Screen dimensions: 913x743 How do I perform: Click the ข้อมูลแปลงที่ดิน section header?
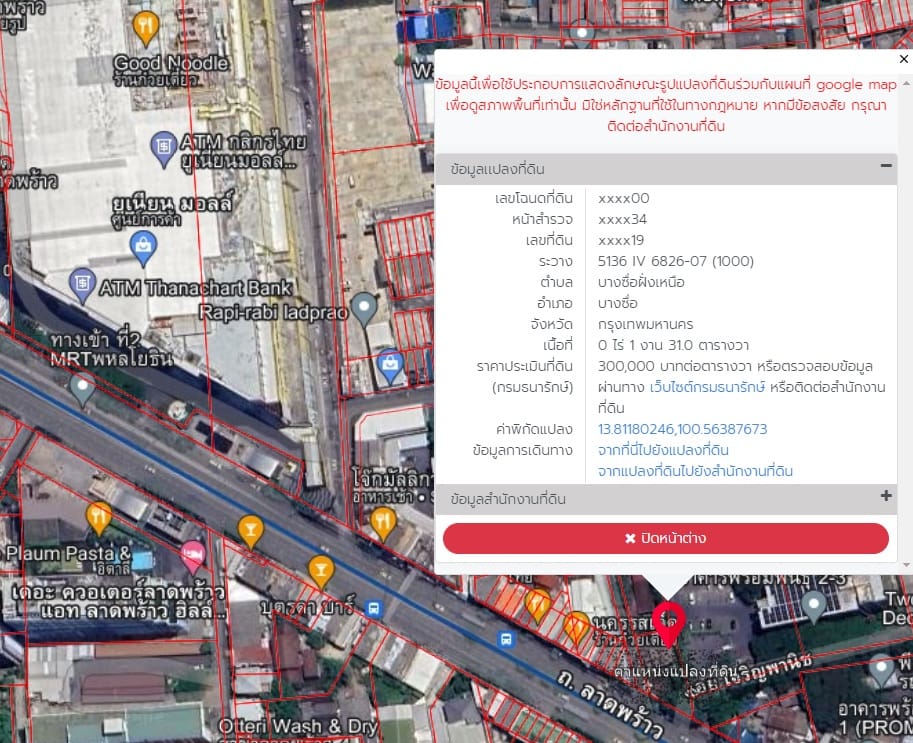tap(666, 169)
